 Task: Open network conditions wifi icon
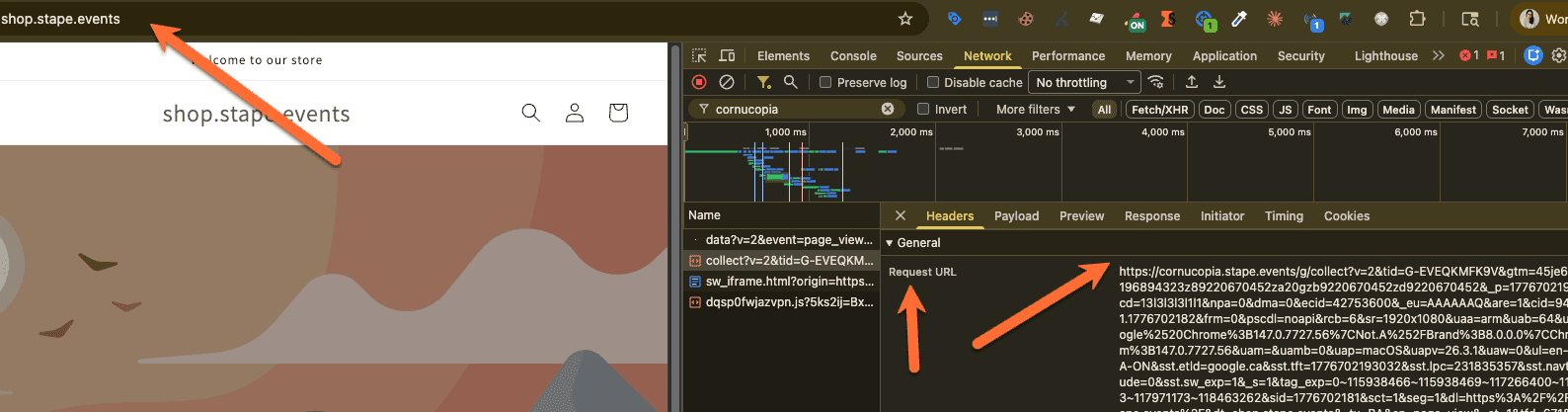click(1155, 82)
